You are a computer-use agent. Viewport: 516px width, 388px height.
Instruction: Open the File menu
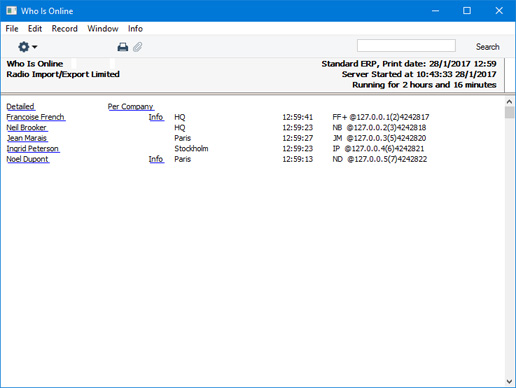(12, 29)
